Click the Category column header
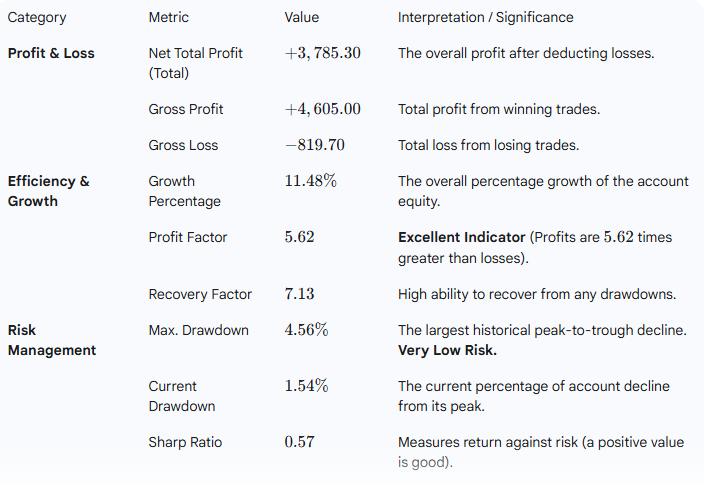The image size is (704, 483). (x=37, y=17)
